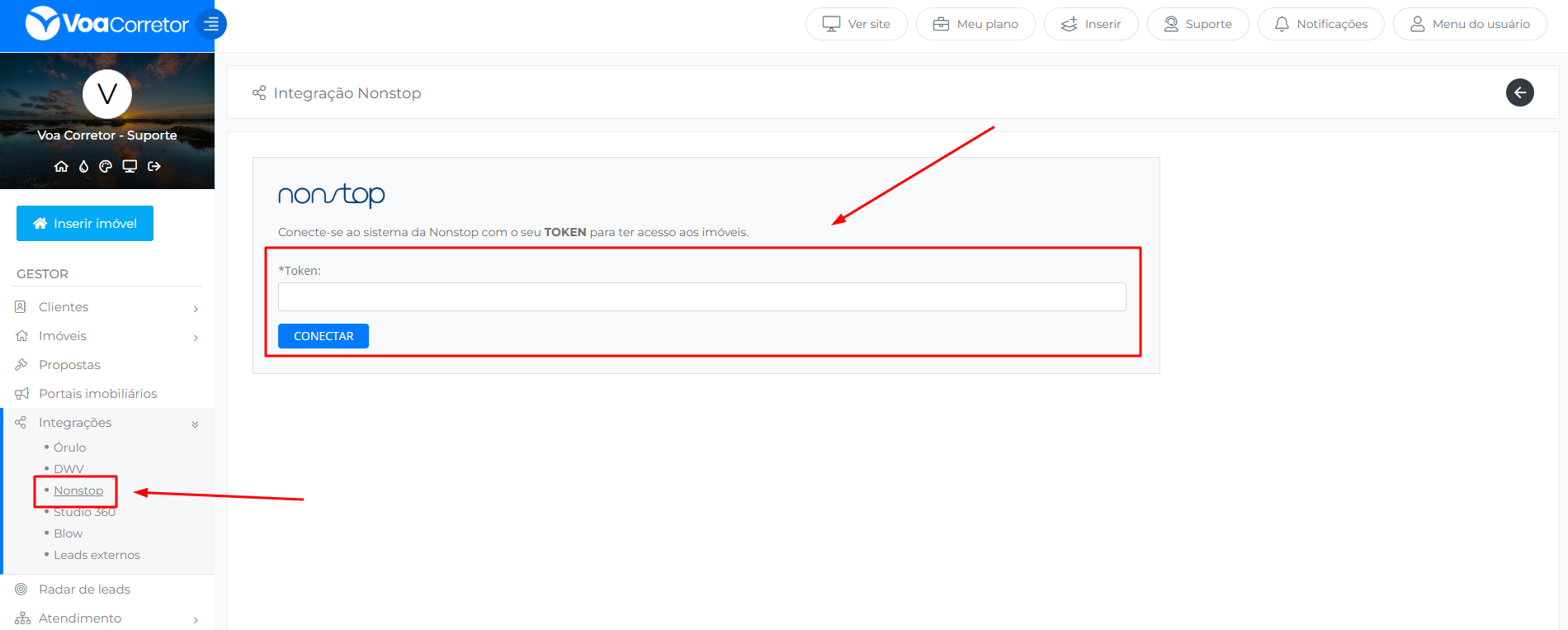The height and width of the screenshot is (630, 1568).
Task: Open Menu do usuário dropdown
Action: [x=1470, y=24]
